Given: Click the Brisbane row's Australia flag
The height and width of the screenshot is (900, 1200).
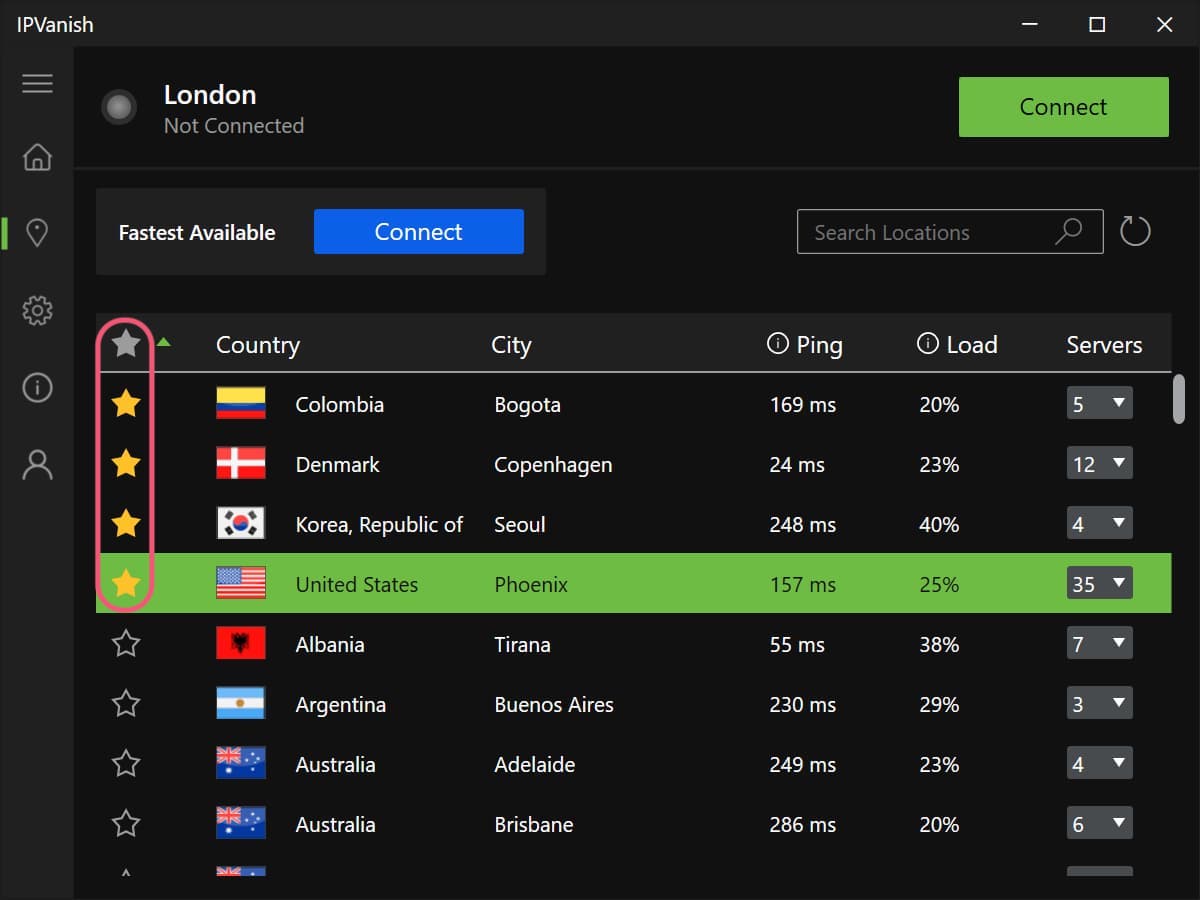Looking at the screenshot, I should click(x=241, y=824).
